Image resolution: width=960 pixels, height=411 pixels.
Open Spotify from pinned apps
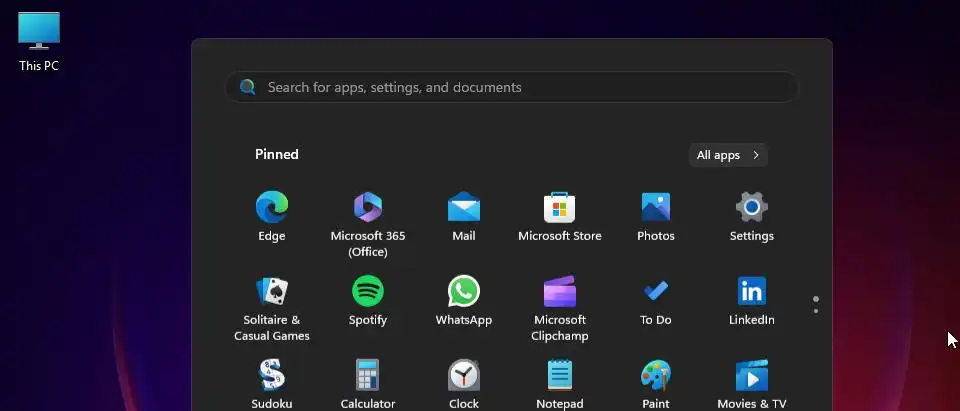click(x=368, y=301)
